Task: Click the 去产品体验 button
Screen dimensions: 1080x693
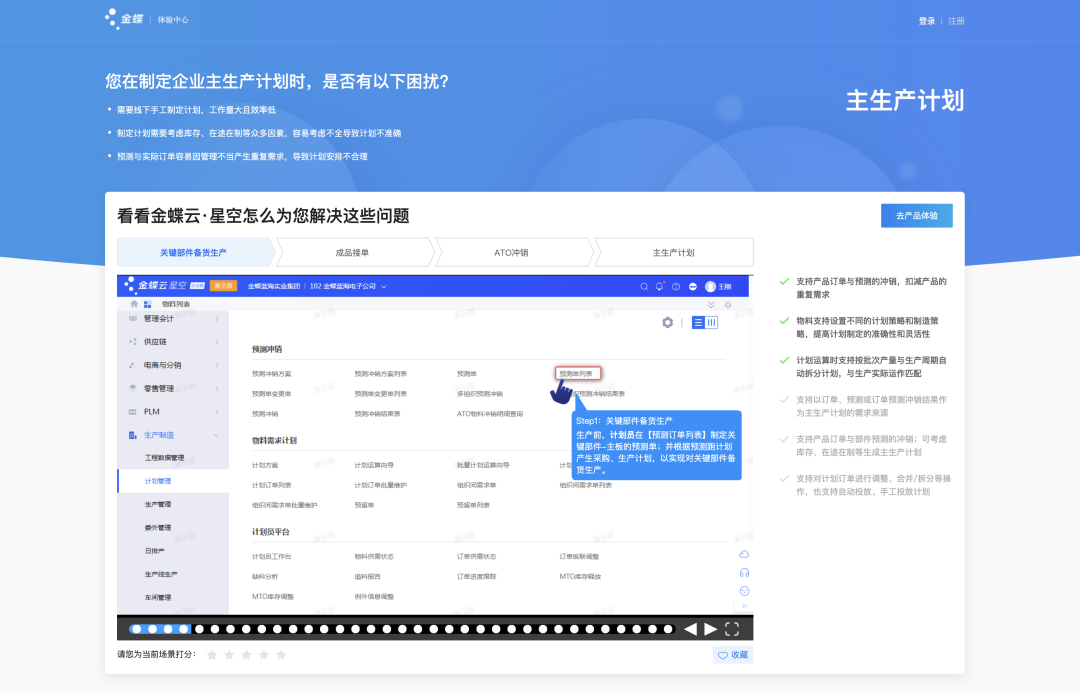Action: coord(917,216)
